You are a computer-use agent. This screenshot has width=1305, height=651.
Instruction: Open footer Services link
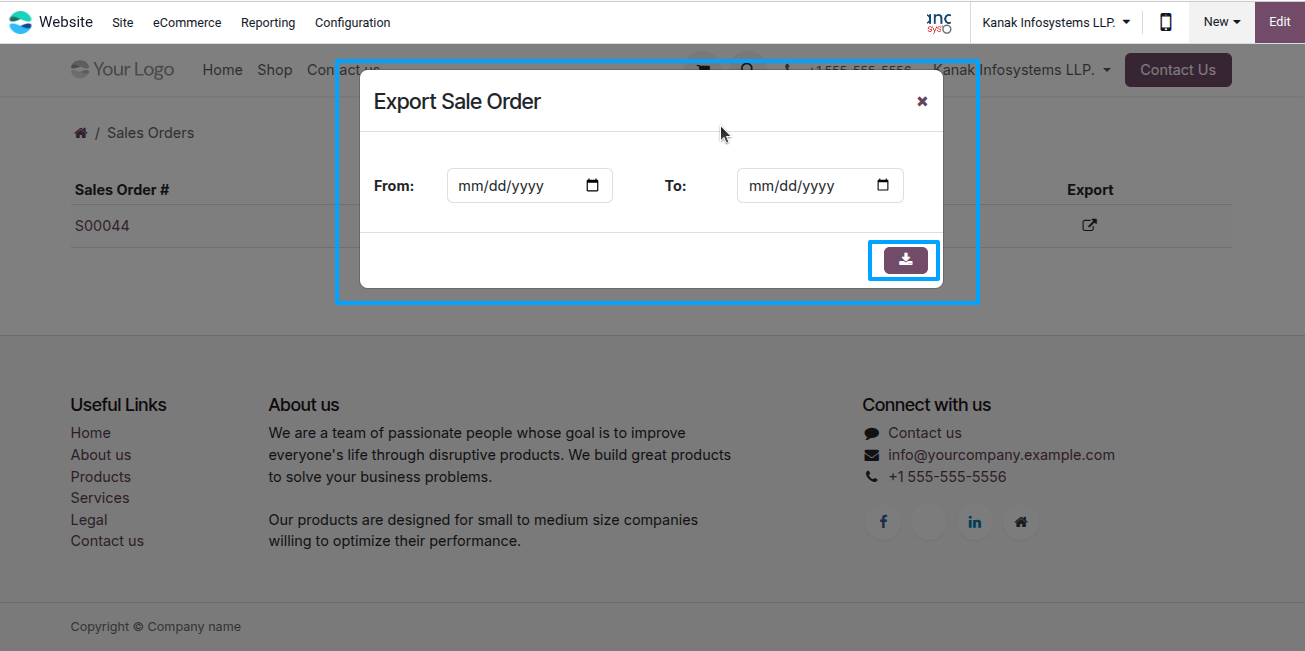[x=100, y=498]
